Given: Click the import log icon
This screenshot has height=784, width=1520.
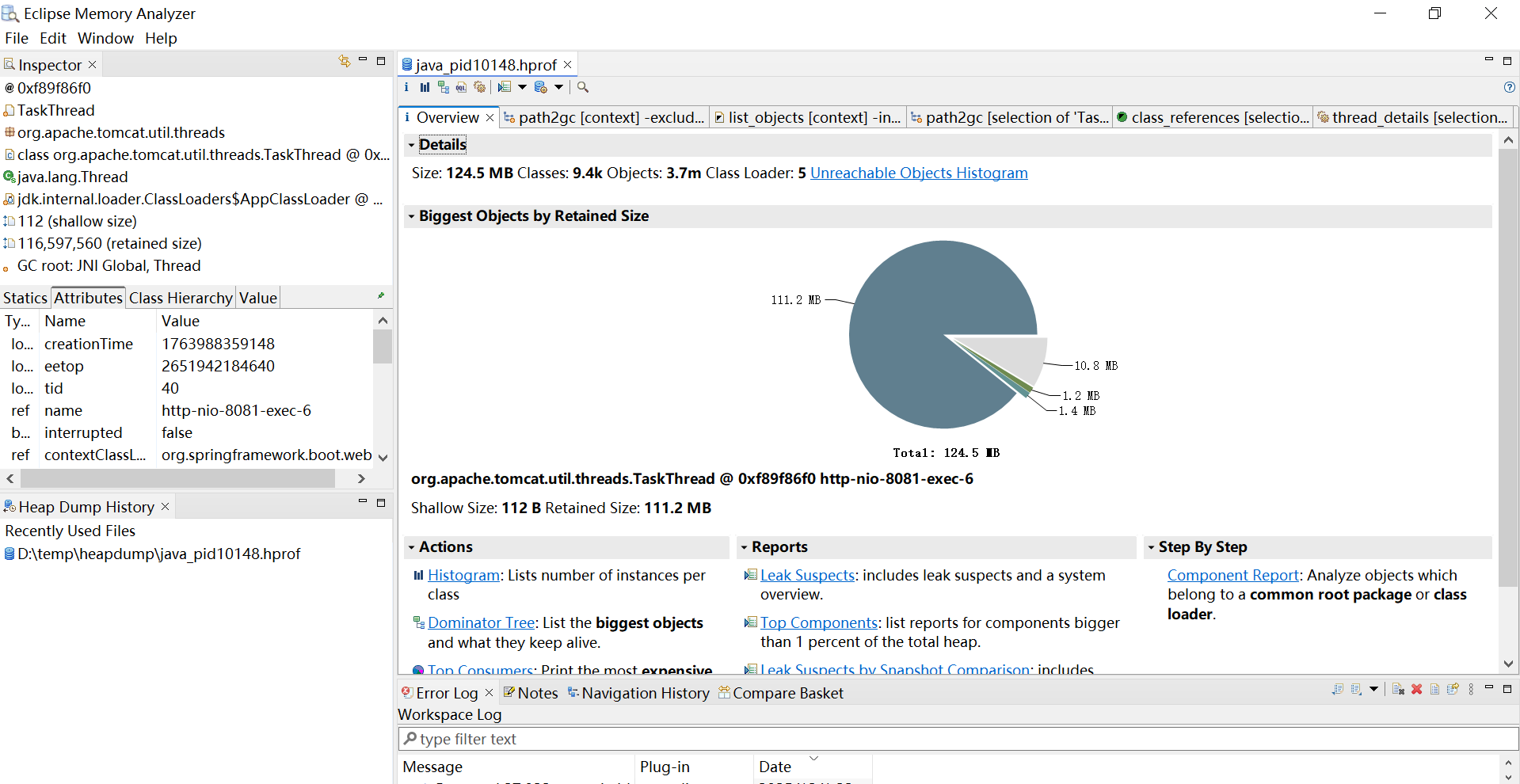Looking at the screenshot, I should pyautogui.click(x=1357, y=689).
